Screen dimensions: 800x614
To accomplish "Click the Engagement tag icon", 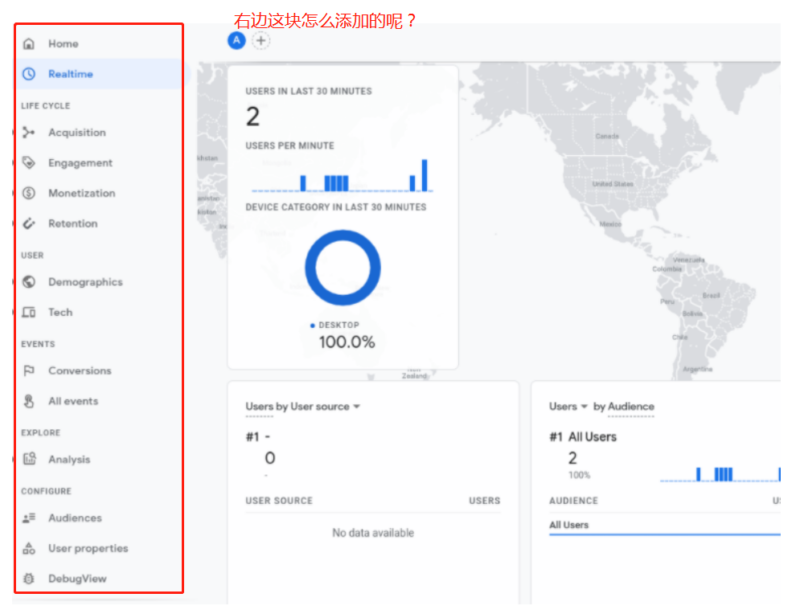I will coord(29,163).
